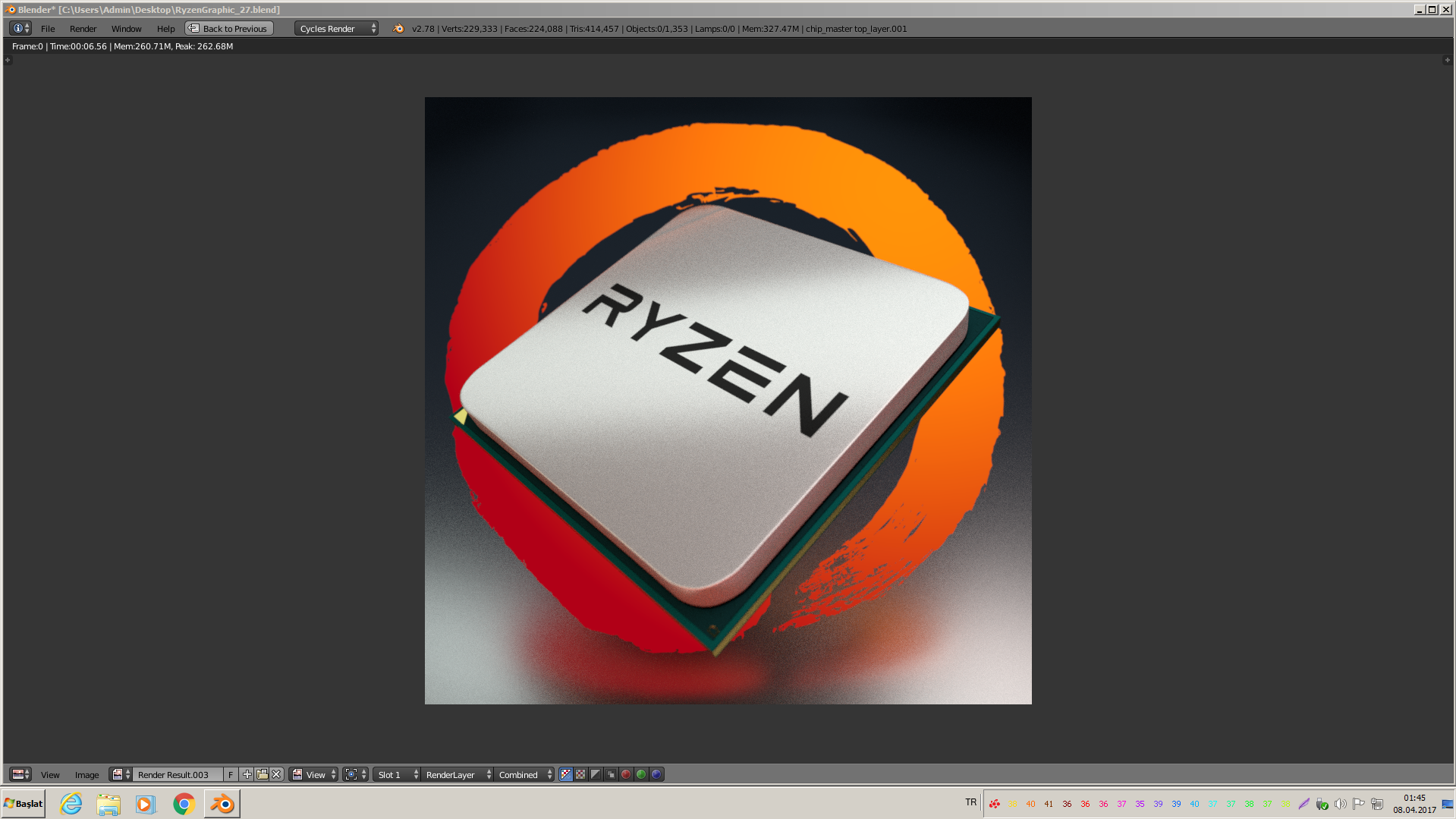This screenshot has height=819, width=1456.
Task: Unlink image with the X icon
Action: pyautogui.click(x=277, y=774)
